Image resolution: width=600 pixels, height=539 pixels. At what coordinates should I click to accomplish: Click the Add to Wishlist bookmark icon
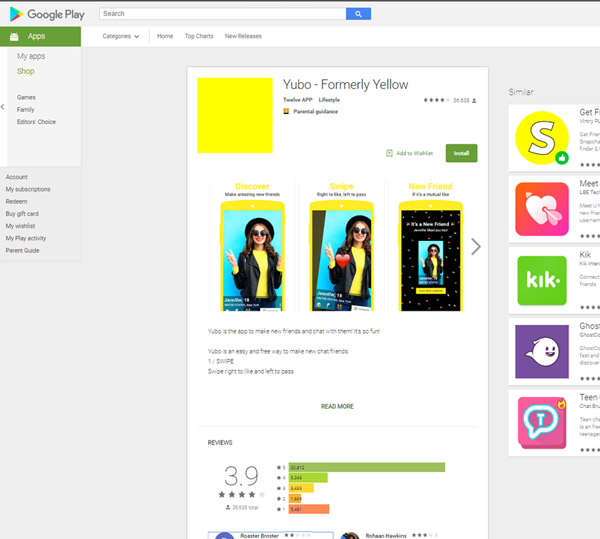point(389,153)
